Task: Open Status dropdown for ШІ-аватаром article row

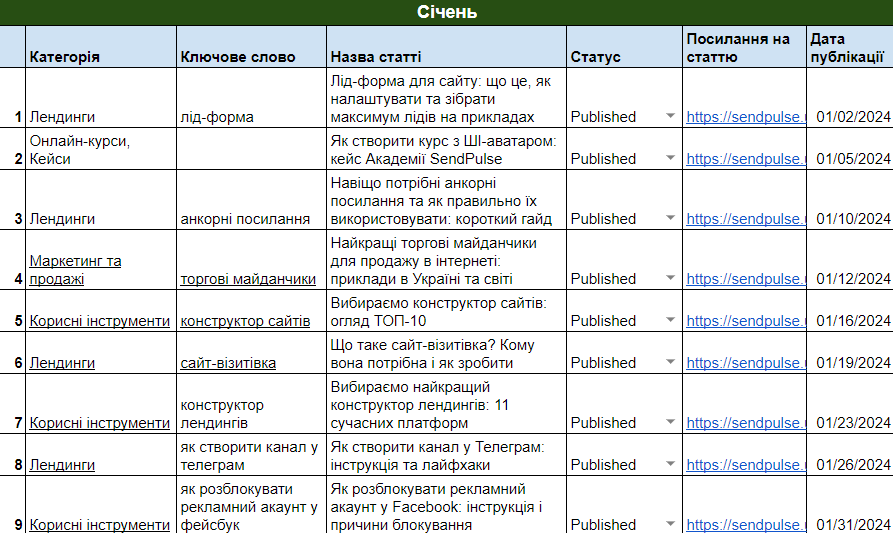Action: [670, 158]
